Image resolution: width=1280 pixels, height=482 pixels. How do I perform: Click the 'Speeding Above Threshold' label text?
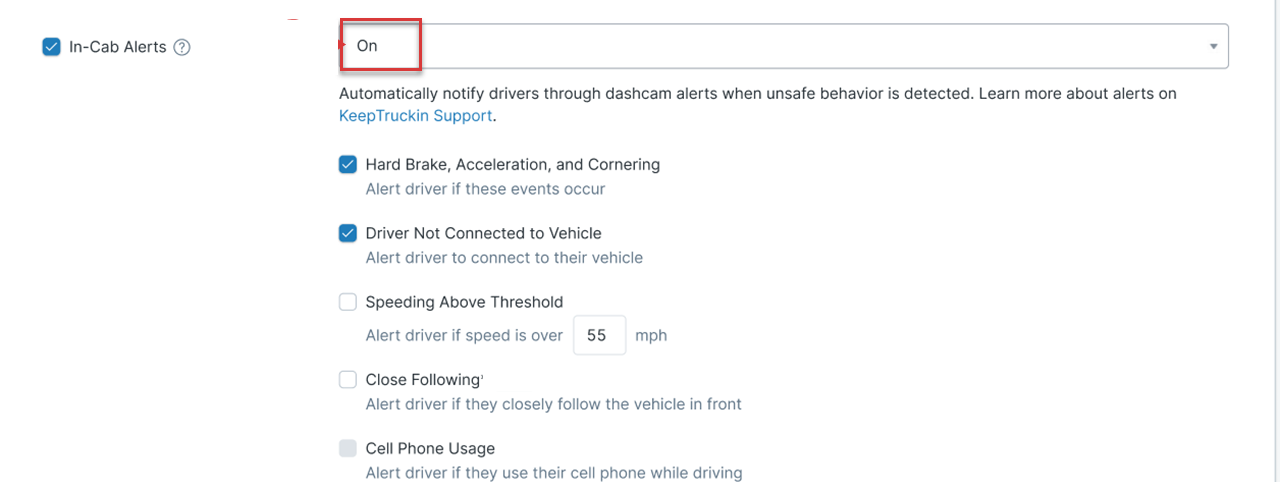(x=465, y=302)
